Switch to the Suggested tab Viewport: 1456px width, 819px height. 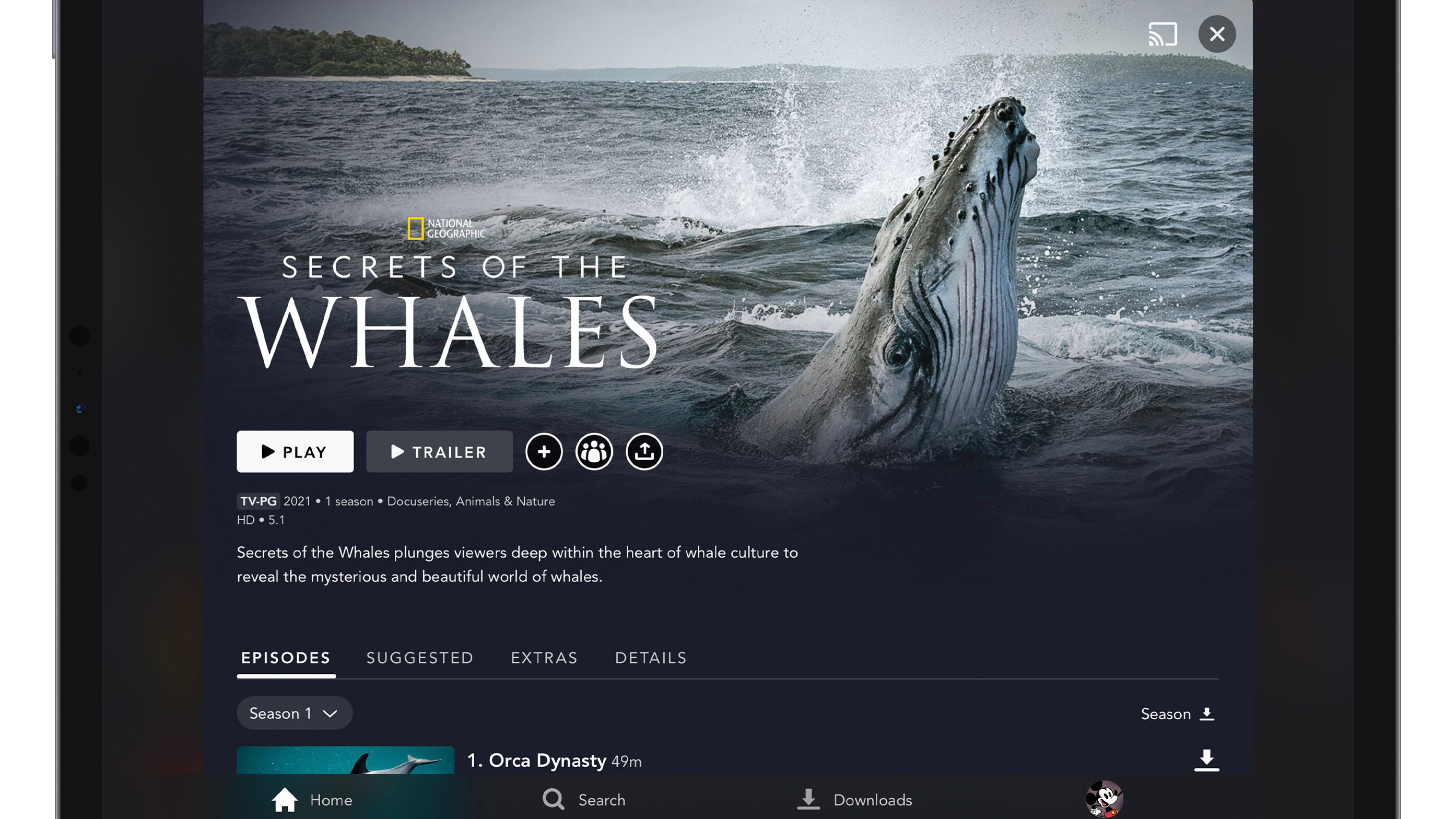tap(420, 658)
